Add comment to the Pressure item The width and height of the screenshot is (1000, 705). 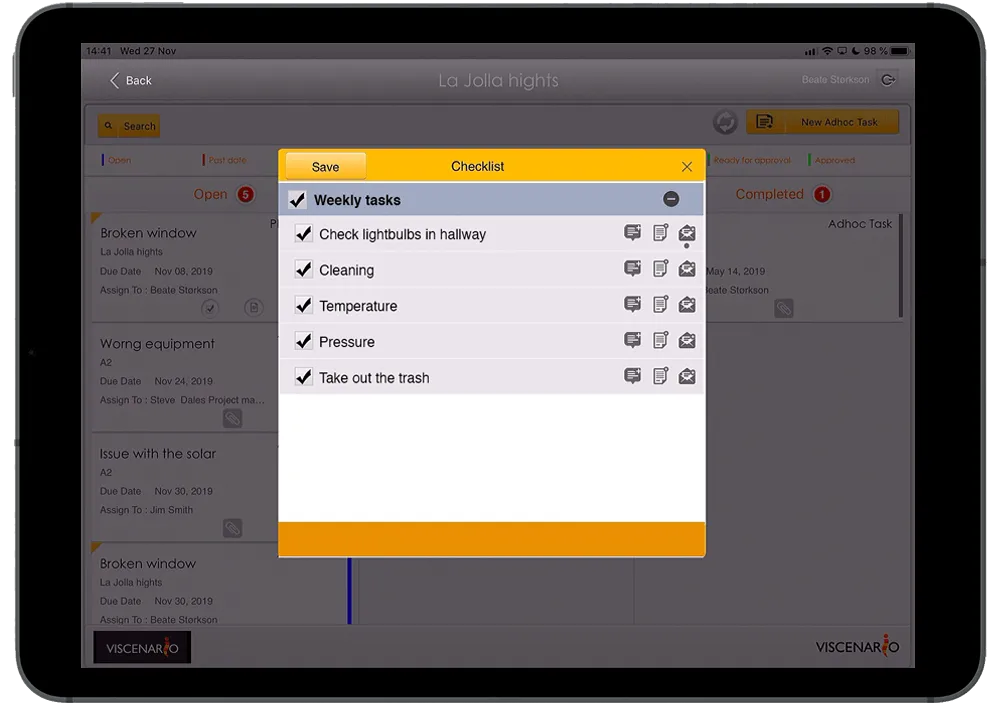point(632,340)
